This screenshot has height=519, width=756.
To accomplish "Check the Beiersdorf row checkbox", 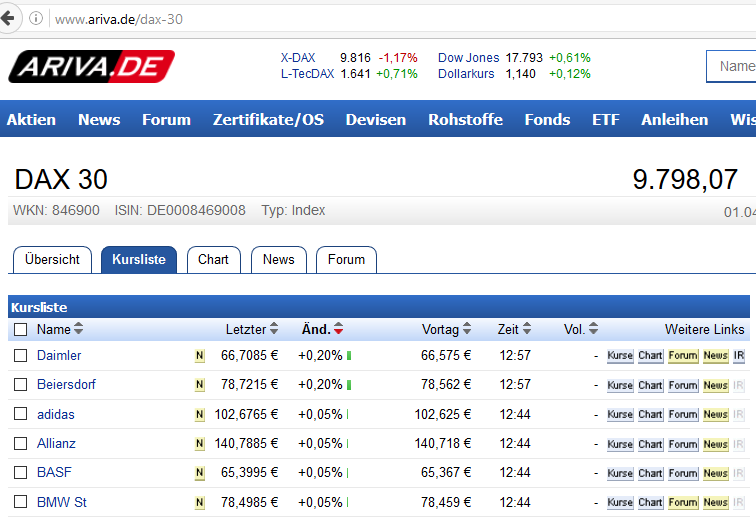I will click(x=20, y=384).
